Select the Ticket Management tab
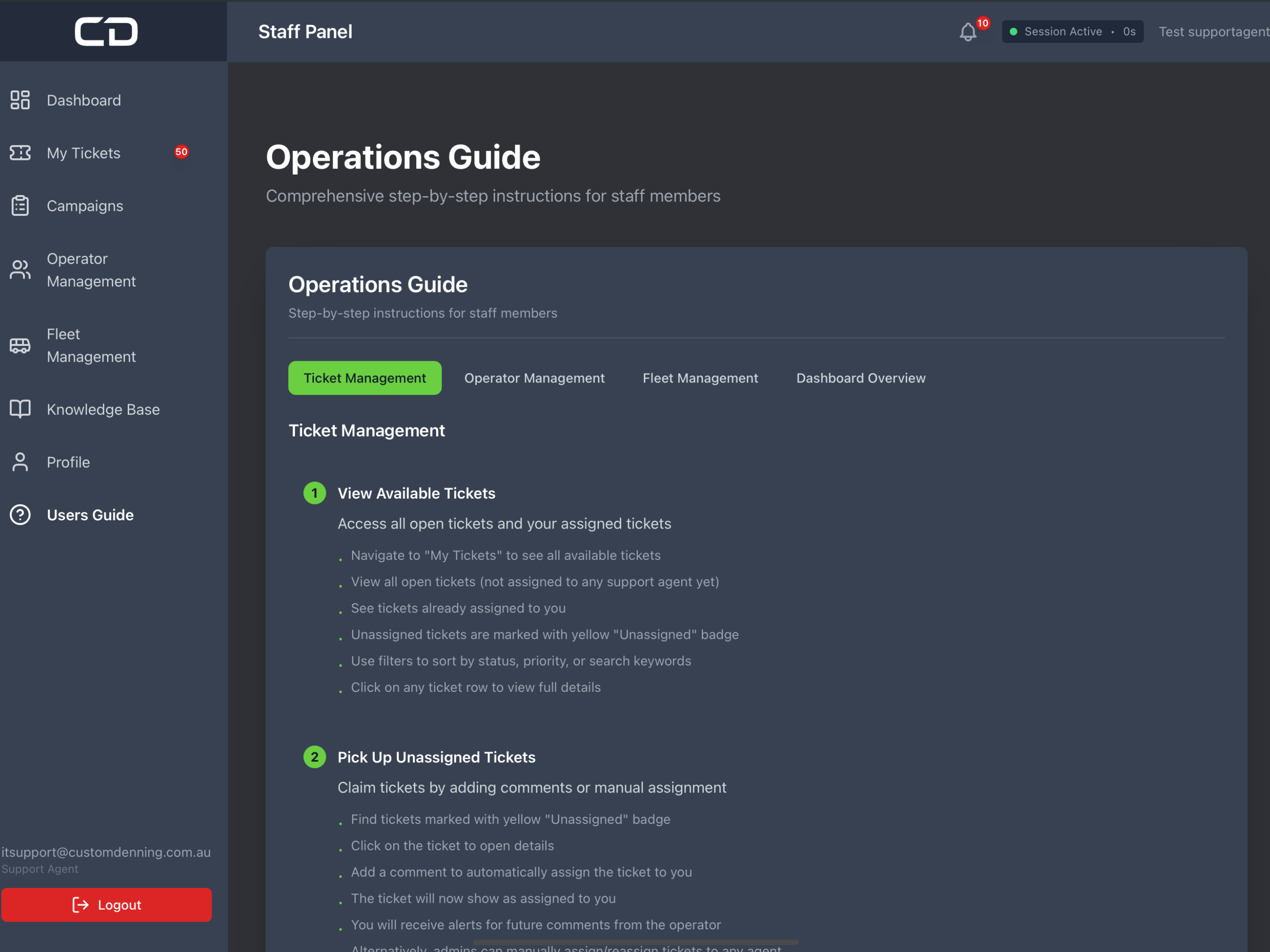The width and height of the screenshot is (1270, 952). coord(365,378)
